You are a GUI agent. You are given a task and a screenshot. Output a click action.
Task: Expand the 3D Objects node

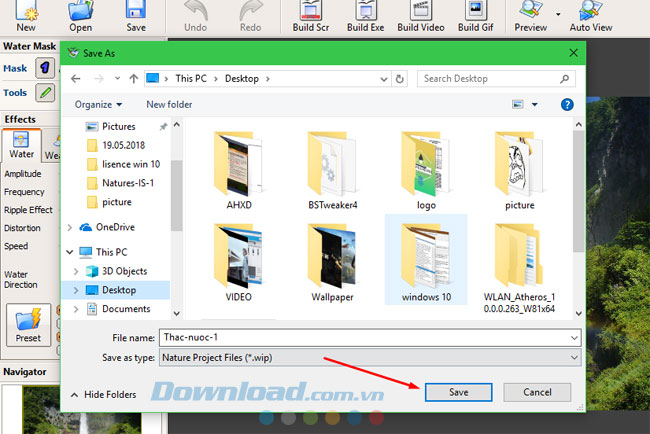pyautogui.click(x=76, y=271)
